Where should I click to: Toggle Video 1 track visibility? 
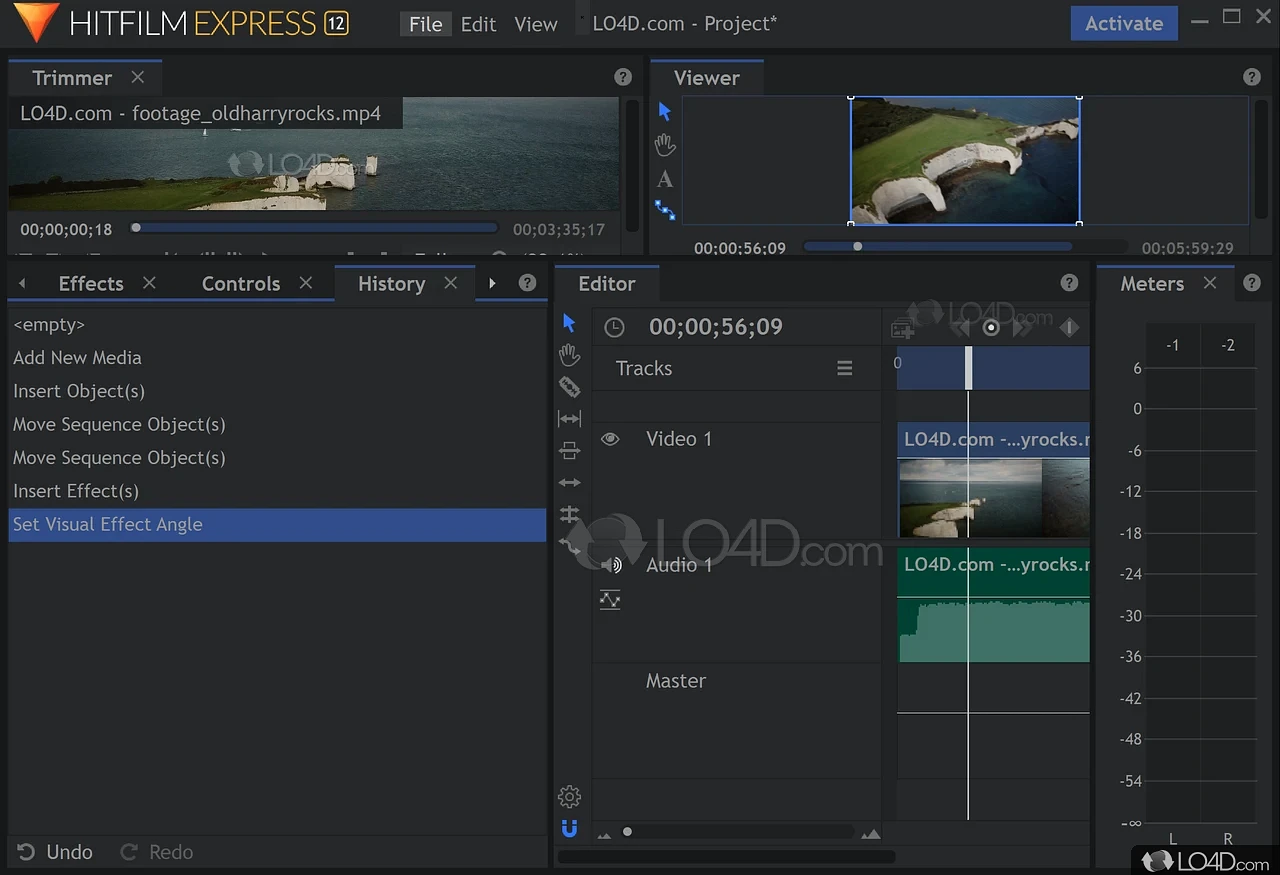[x=610, y=439]
